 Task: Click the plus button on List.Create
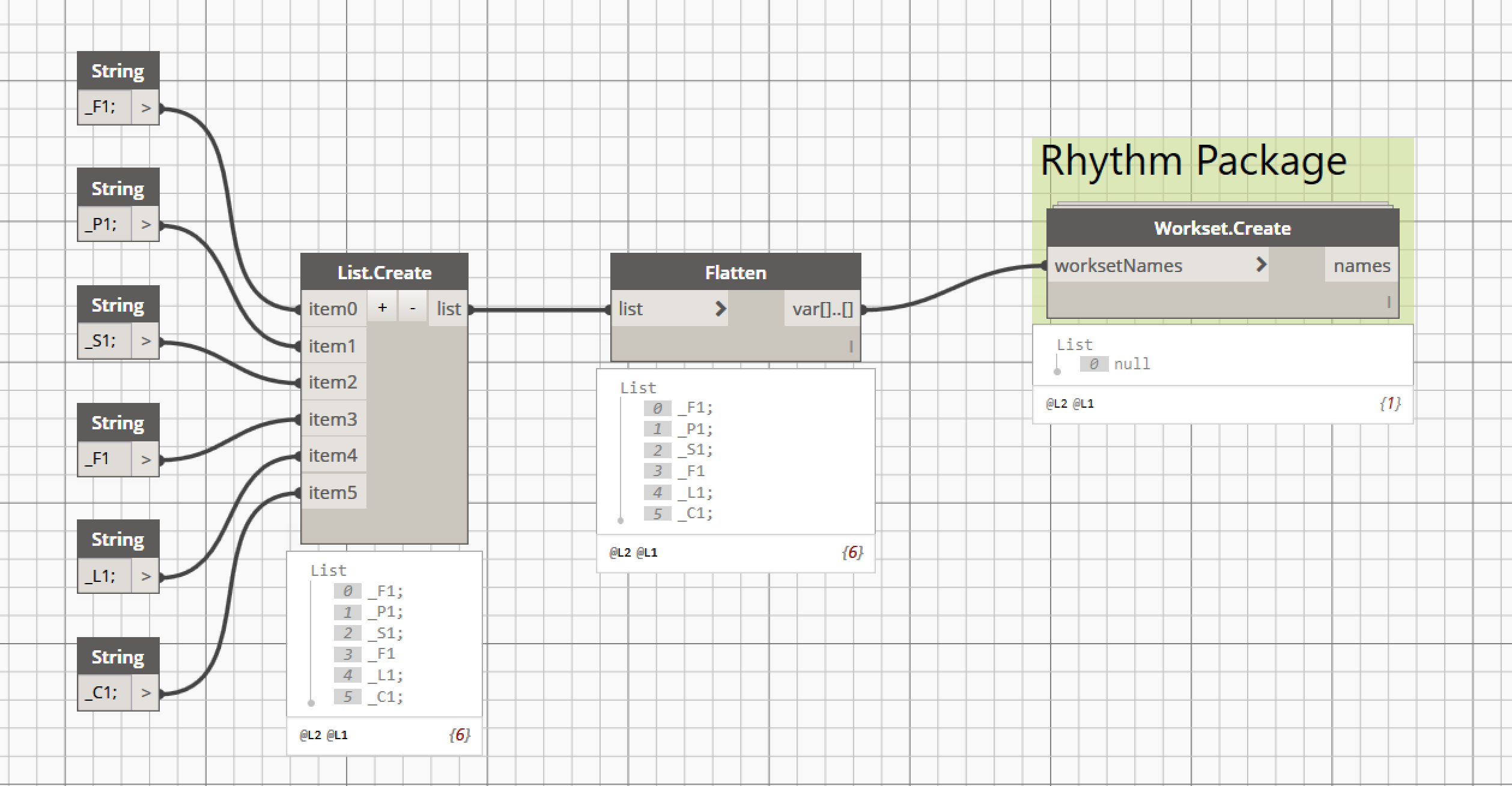(382, 308)
